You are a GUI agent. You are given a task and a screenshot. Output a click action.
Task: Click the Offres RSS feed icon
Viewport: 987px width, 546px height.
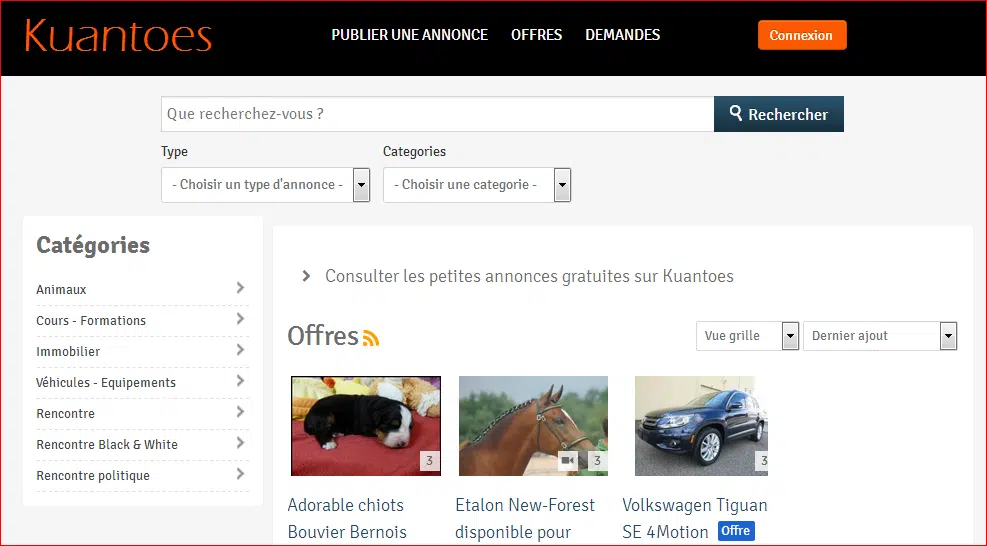coord(371,338)
